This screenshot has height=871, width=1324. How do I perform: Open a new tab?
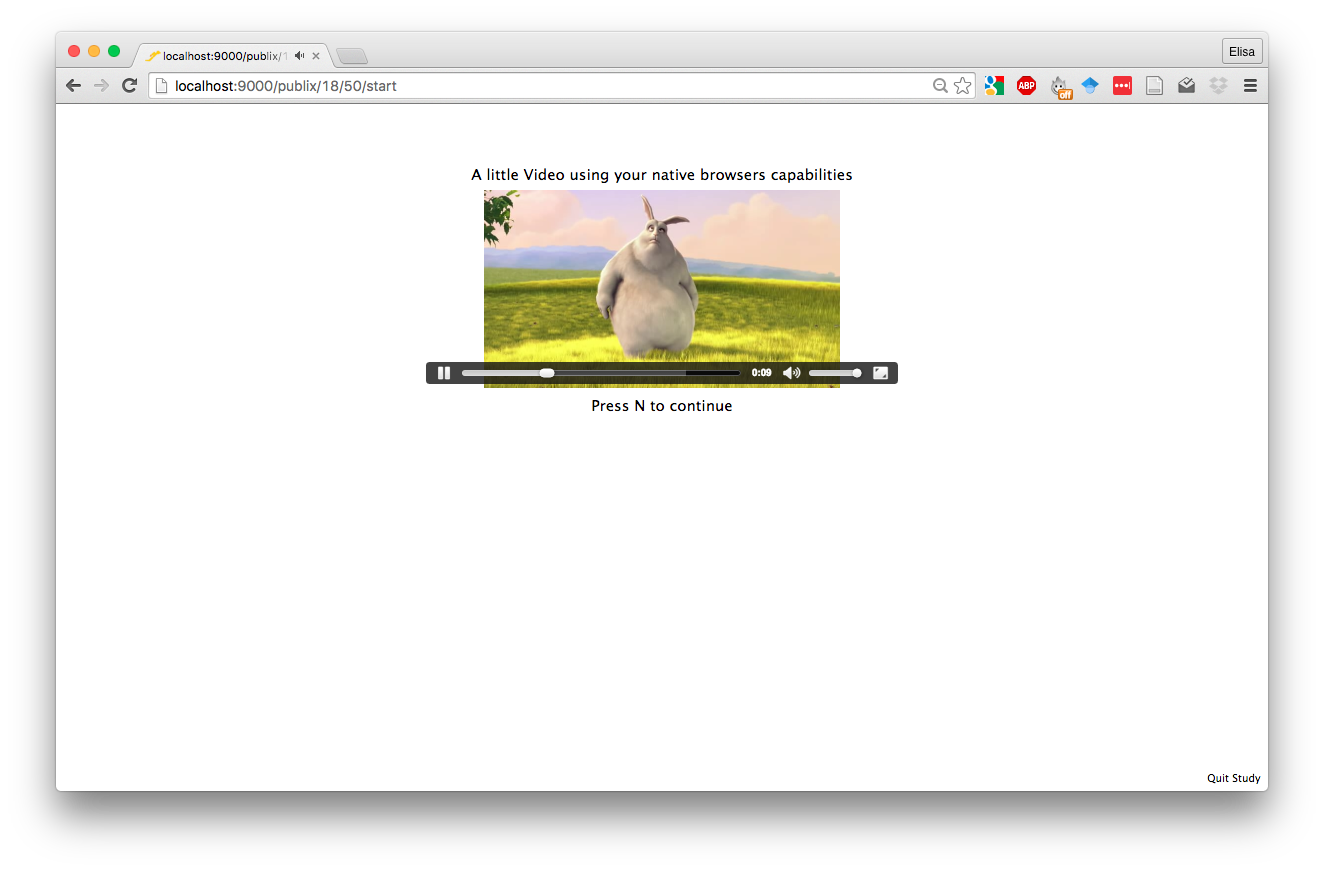tap(352, 56)
